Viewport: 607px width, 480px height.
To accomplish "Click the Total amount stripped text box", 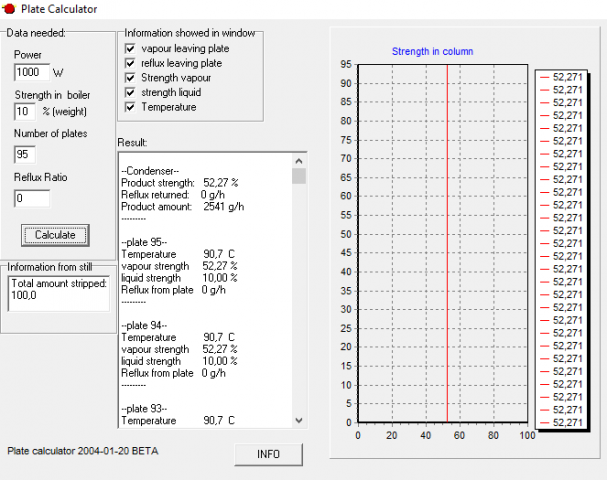I will 57,293.
